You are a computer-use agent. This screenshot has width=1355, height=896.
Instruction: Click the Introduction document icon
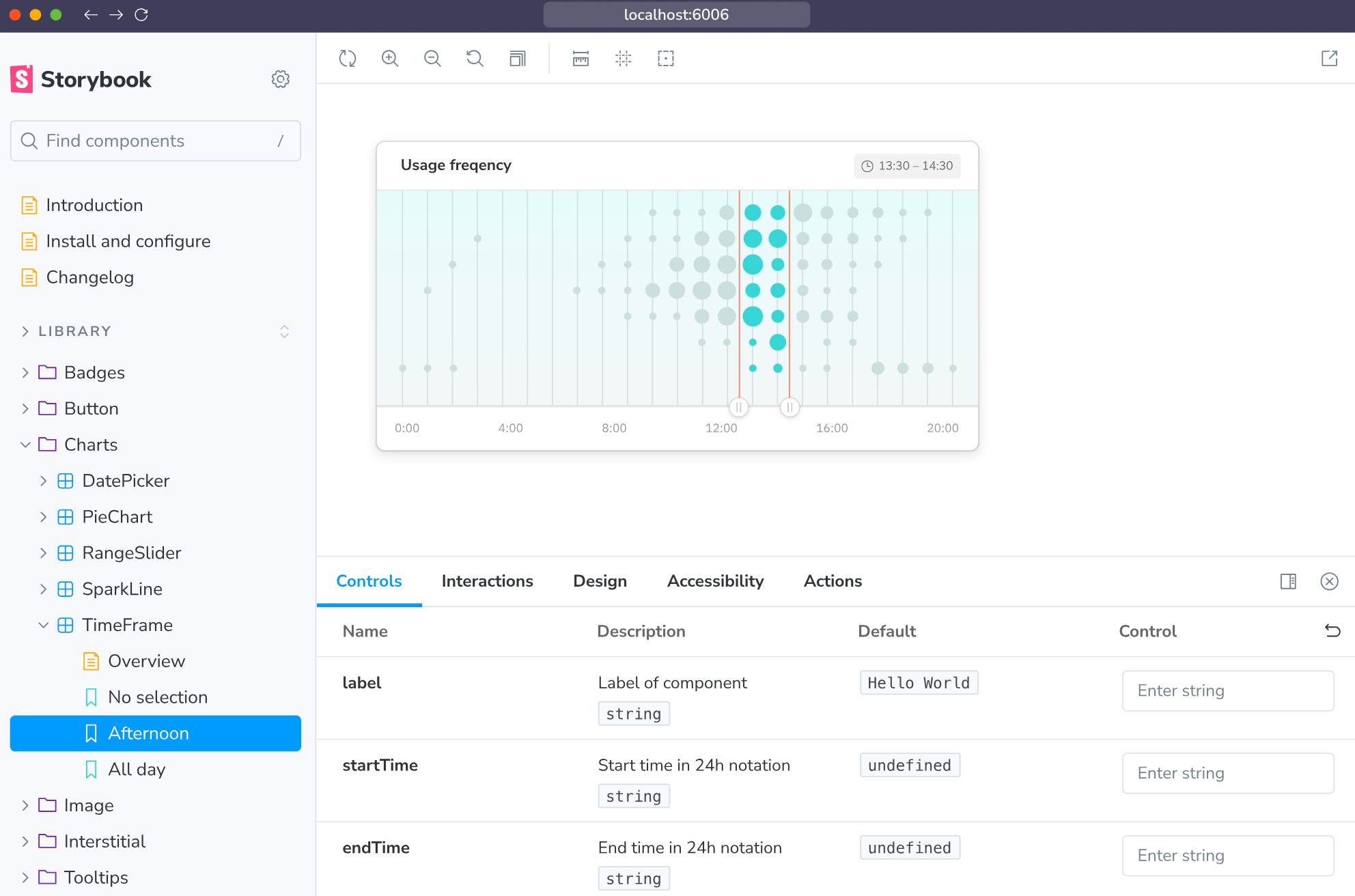click(29, 205)
